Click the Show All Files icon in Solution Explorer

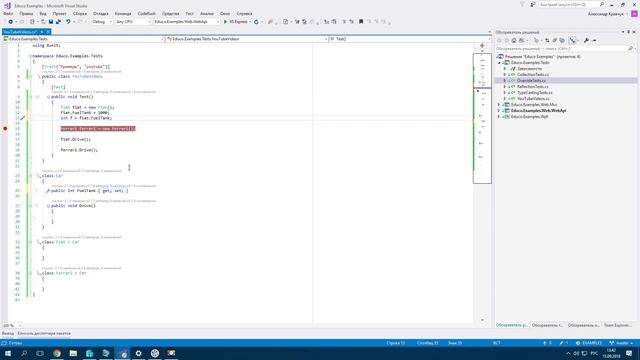pyautogui.click(x=562, y=40)
